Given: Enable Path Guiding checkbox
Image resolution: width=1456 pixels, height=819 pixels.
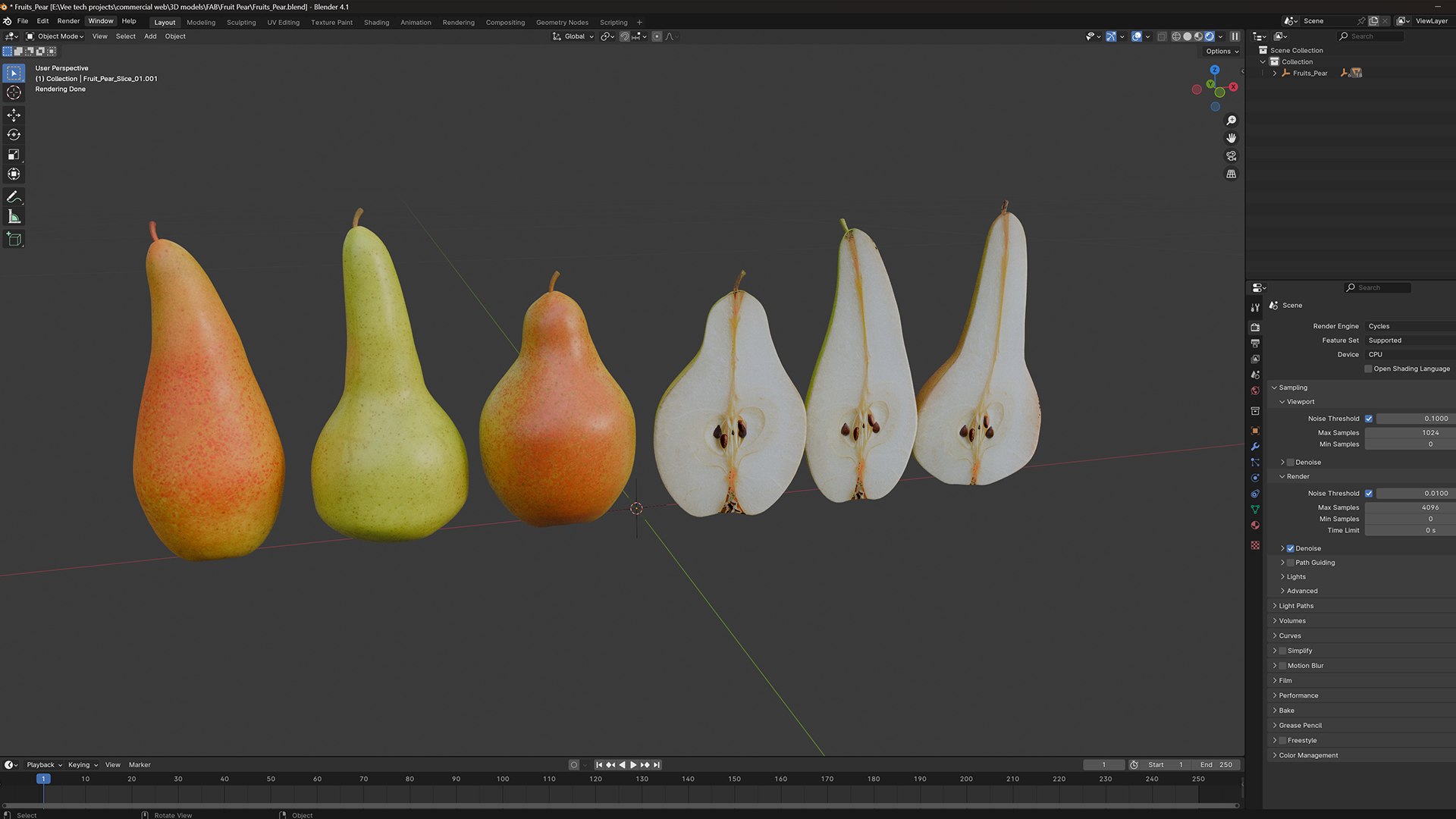Looking at the screenshot, I should [1291, 563].
